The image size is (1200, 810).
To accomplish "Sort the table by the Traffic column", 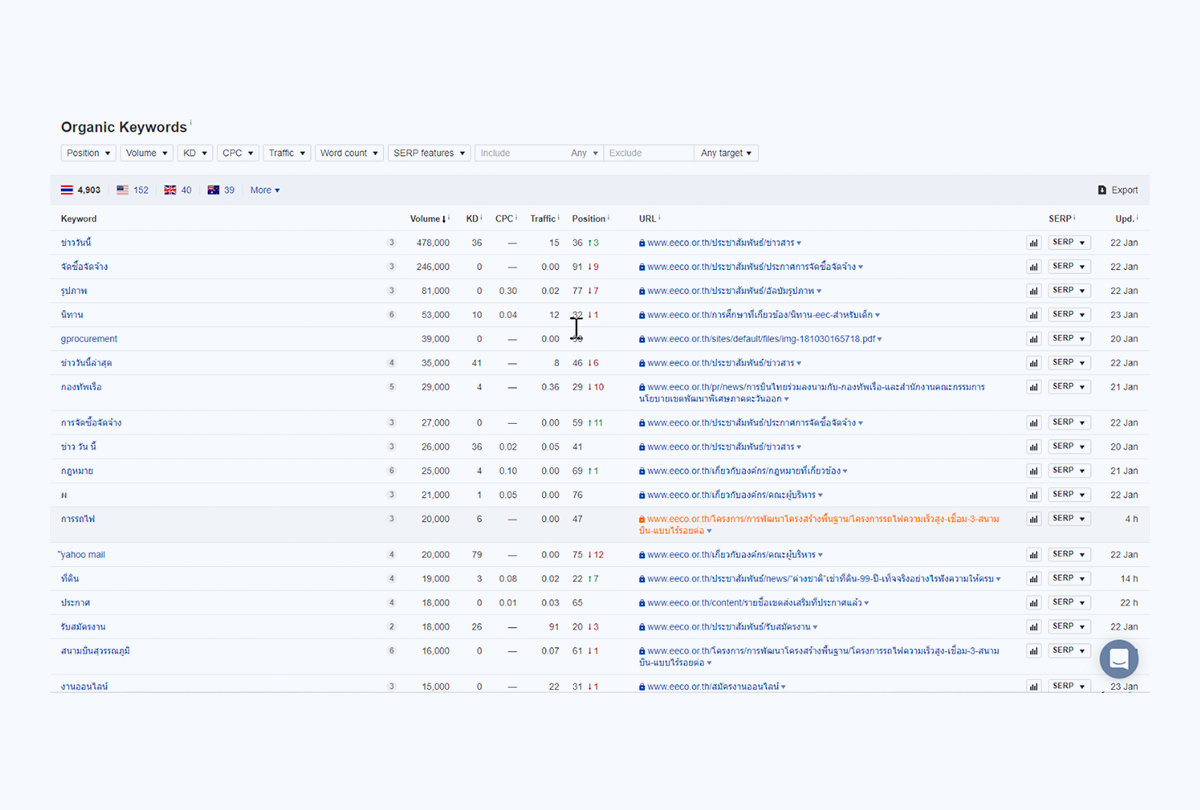I will 543,219.
